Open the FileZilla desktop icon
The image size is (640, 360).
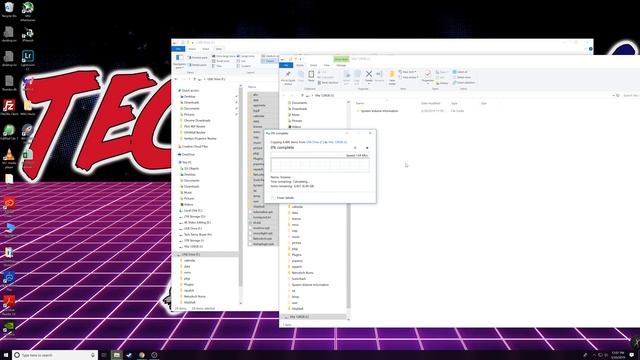point(9,107)
